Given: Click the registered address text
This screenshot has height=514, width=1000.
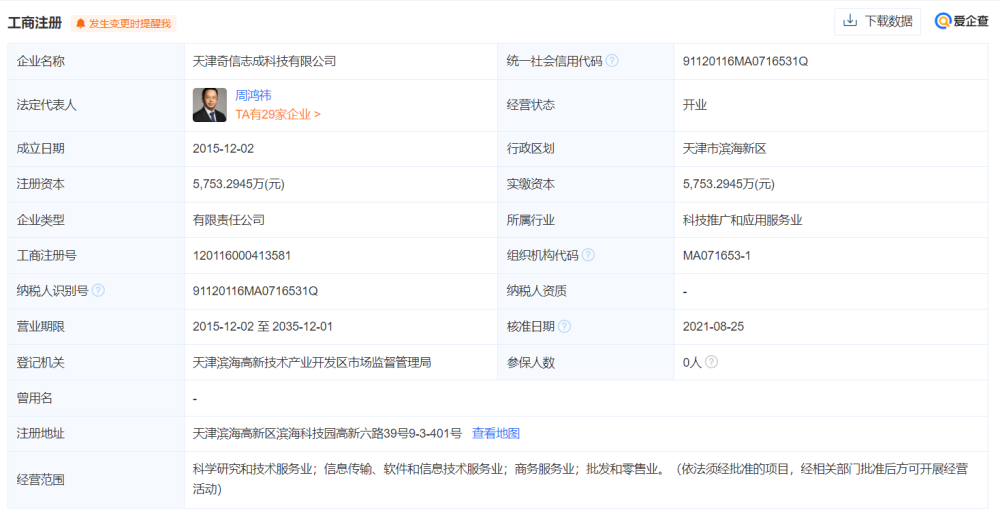Looking at the screenshot, I should pos(327,434).
